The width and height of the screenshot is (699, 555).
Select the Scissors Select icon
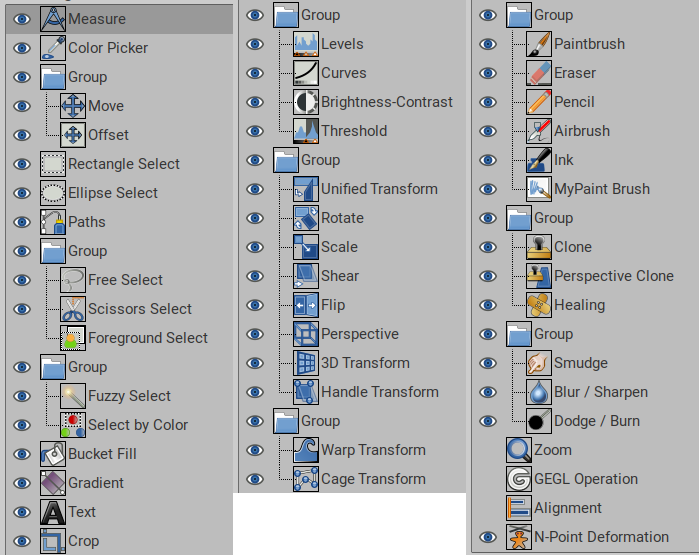(x=73, y=309)
